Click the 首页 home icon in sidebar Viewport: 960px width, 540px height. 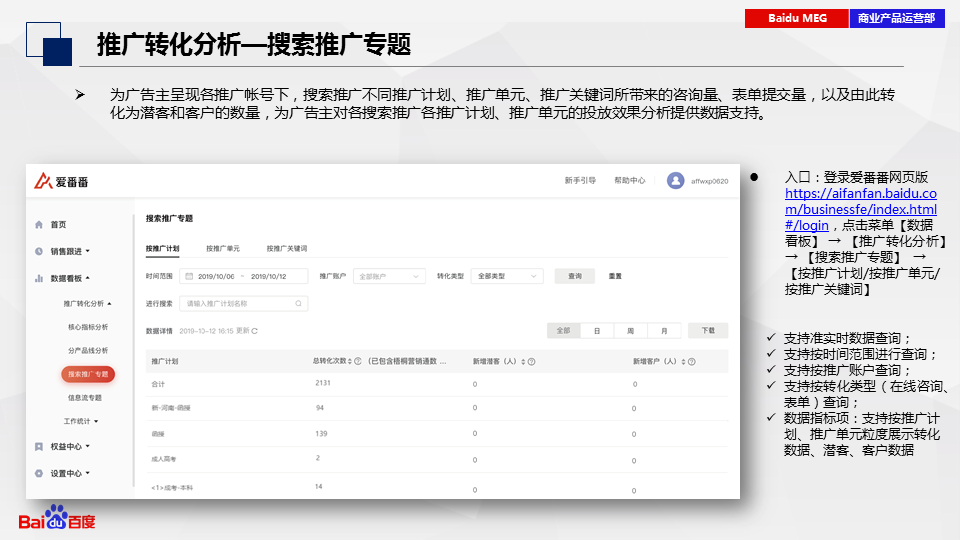click(39, 225)
